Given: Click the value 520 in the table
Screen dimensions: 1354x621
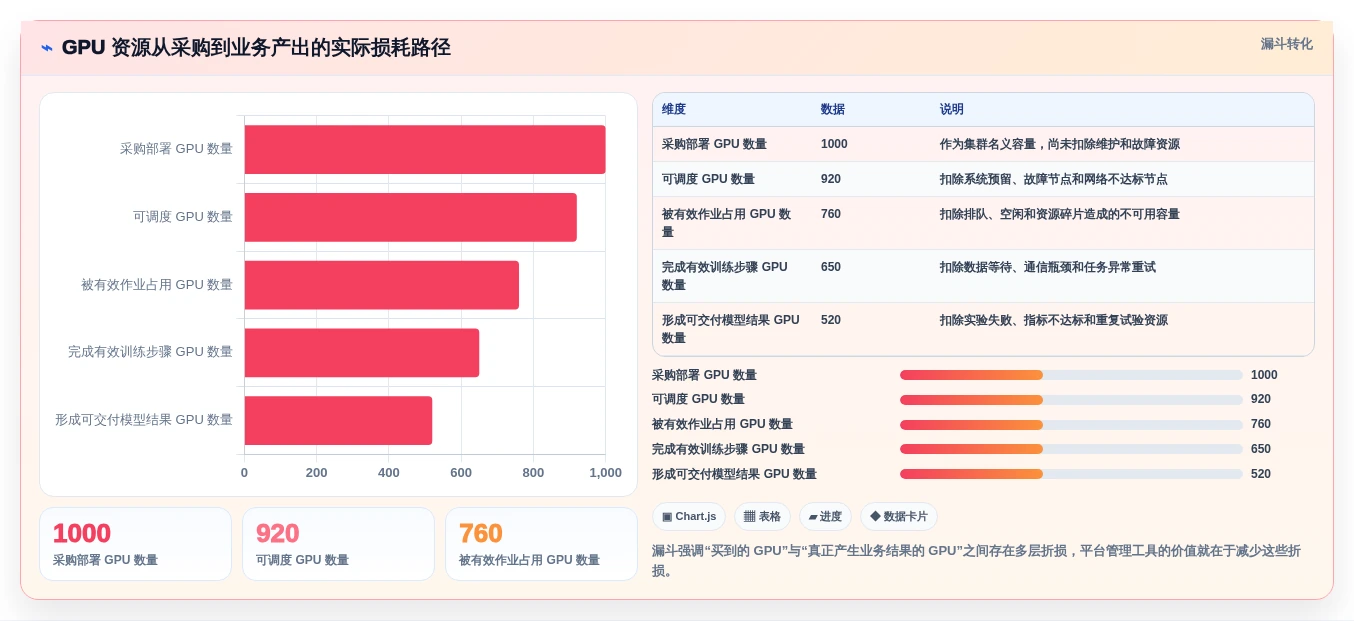Looking at the screenshot, I should point(831,320).
